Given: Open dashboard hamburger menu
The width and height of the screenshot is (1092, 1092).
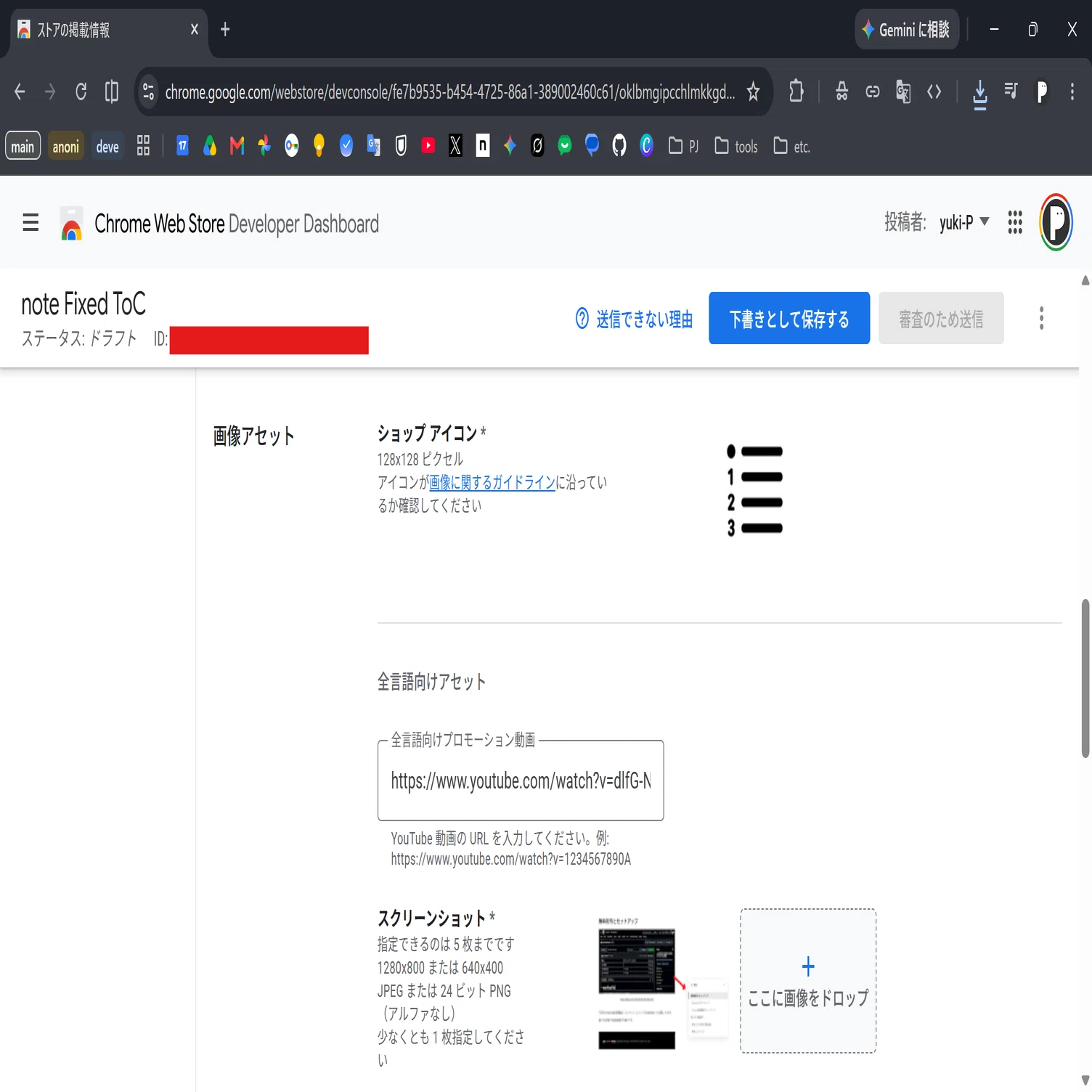Looking at the screenshot, I should tap(30, 222).
